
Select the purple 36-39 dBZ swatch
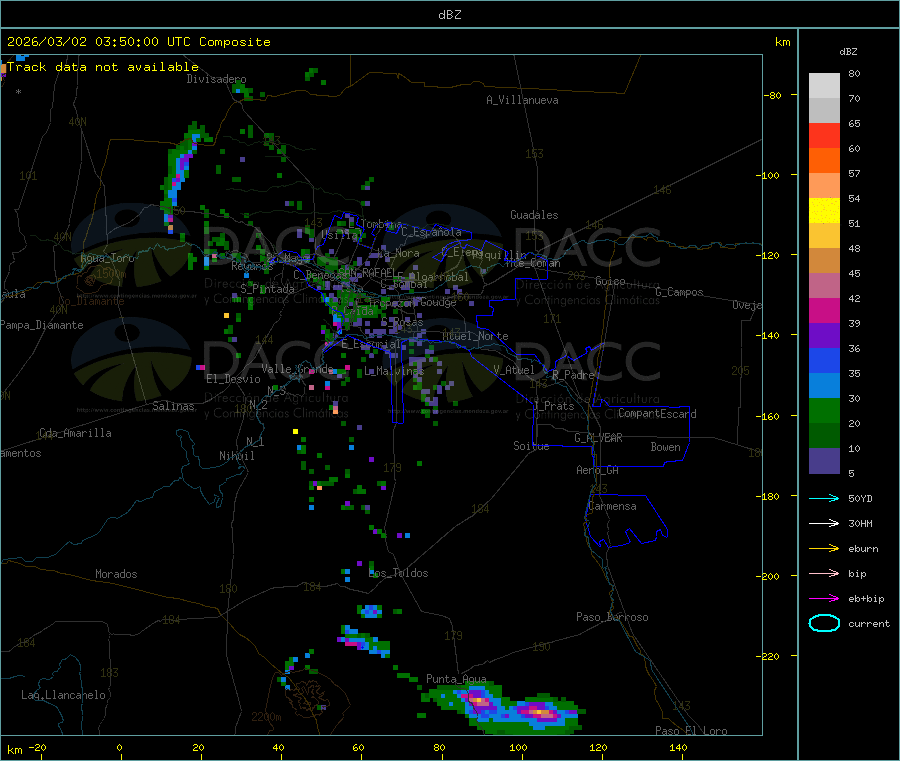pos(824,336)
